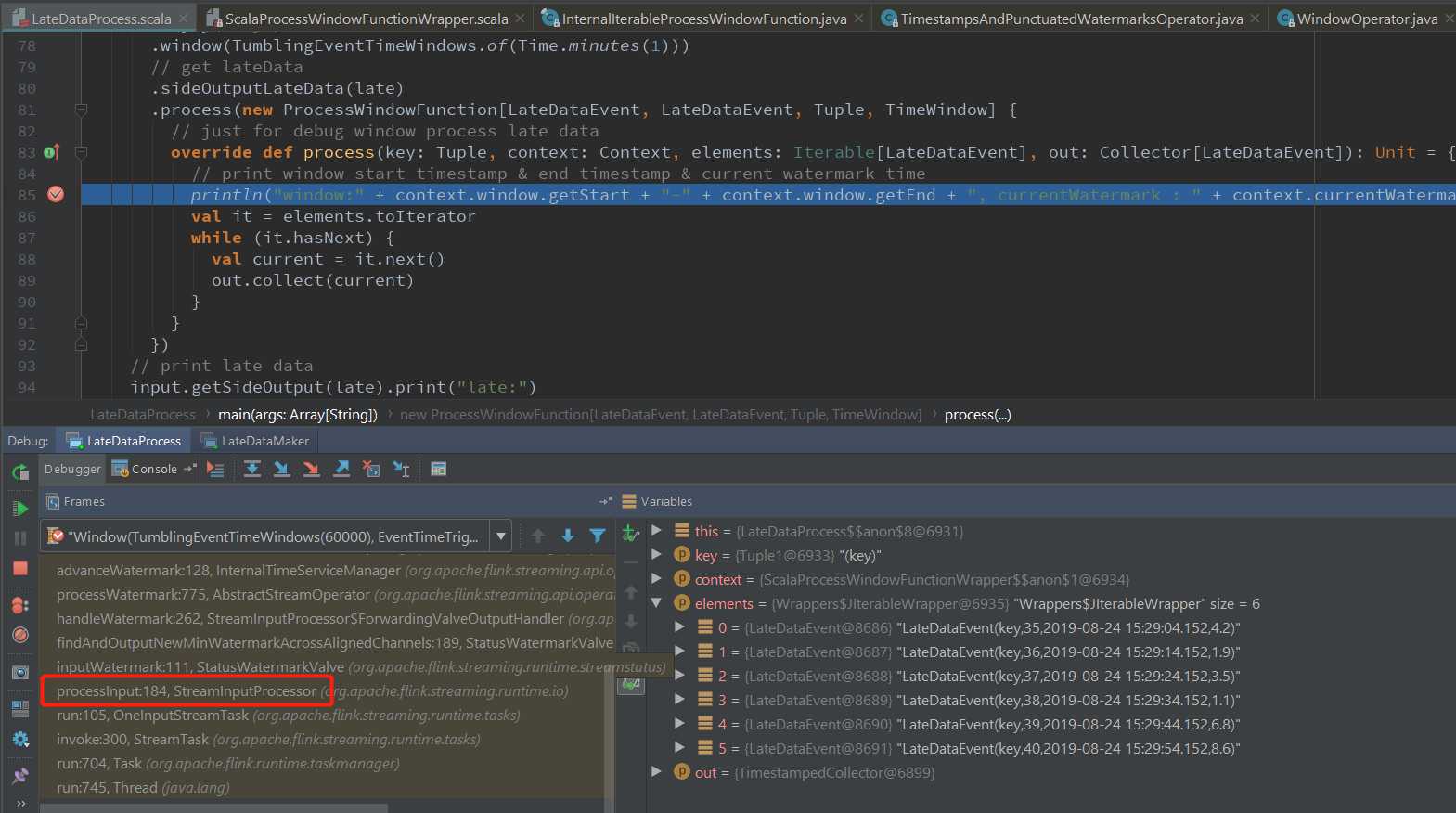Click Restore Frames view icon next to Variables

coord(606,501)
